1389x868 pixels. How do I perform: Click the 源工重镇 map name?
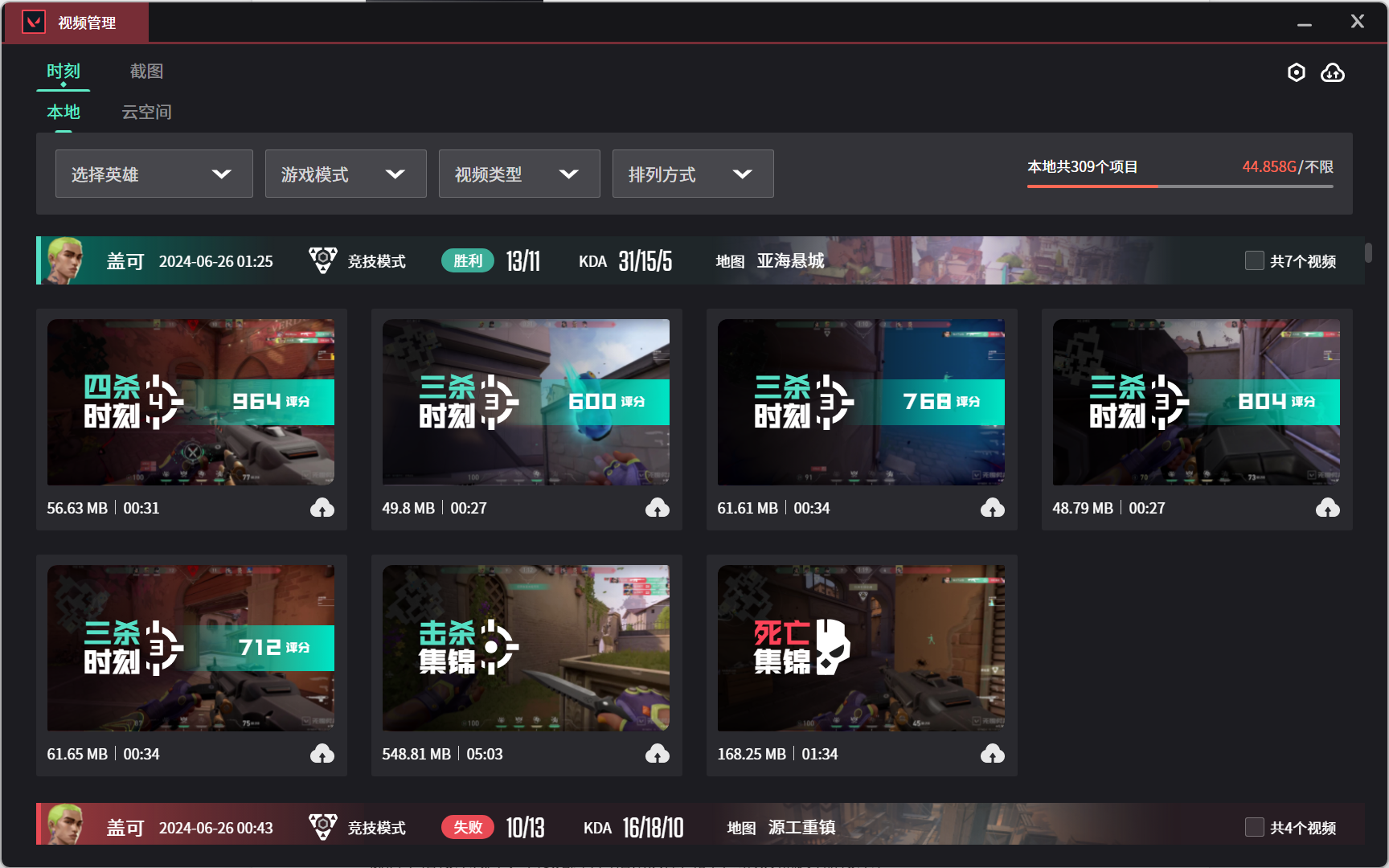(801, 827)
